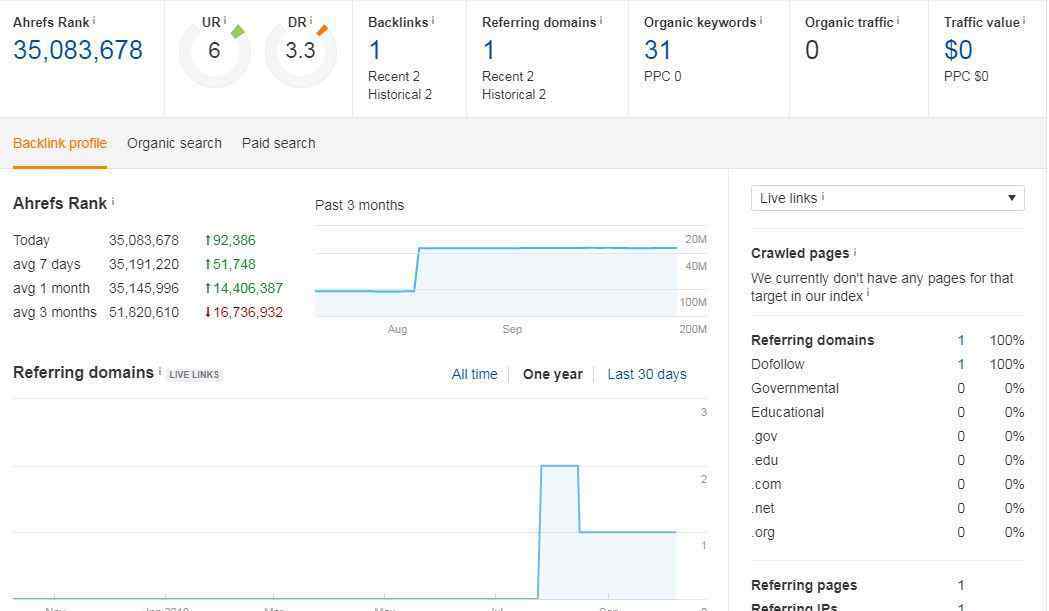The width and height of the screenshot is (1049, 611).
Task: Click the .gov row label
Action: point(765,436)
